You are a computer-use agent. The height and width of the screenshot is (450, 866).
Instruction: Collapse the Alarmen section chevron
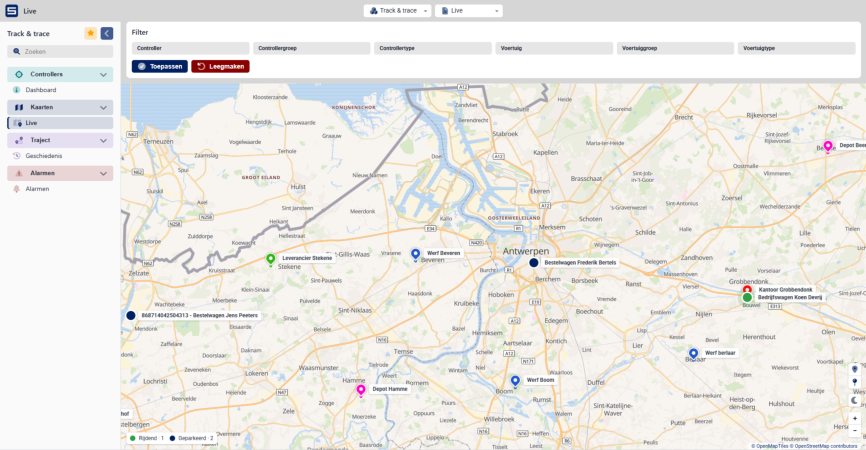click(103, 173)
